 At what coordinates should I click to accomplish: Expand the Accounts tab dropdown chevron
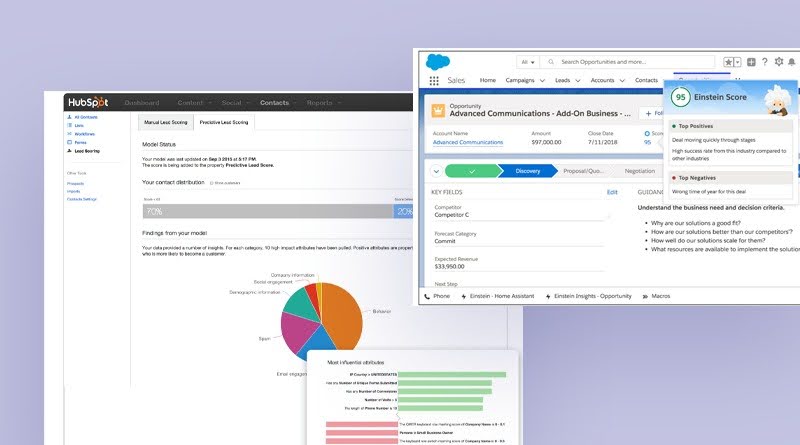(622, 81)
